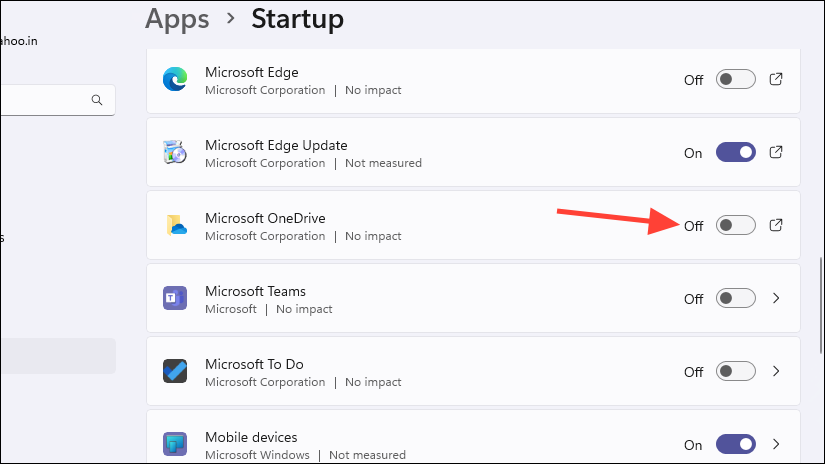This screenshot has width=825, height=464.
Task: Turn on Microsoft OneDrive startup toggle
Action: click(736, 225)
